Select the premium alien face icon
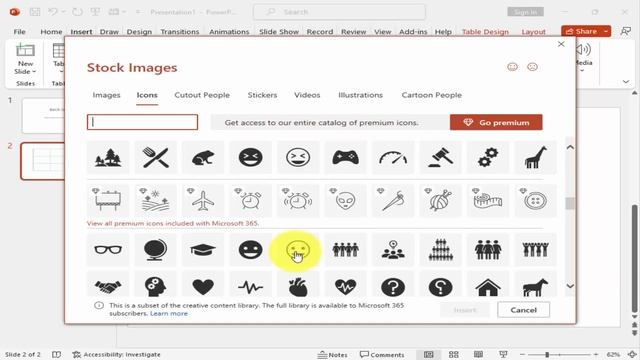This screenshot has height=360, width=640. (x=345, y=200)
